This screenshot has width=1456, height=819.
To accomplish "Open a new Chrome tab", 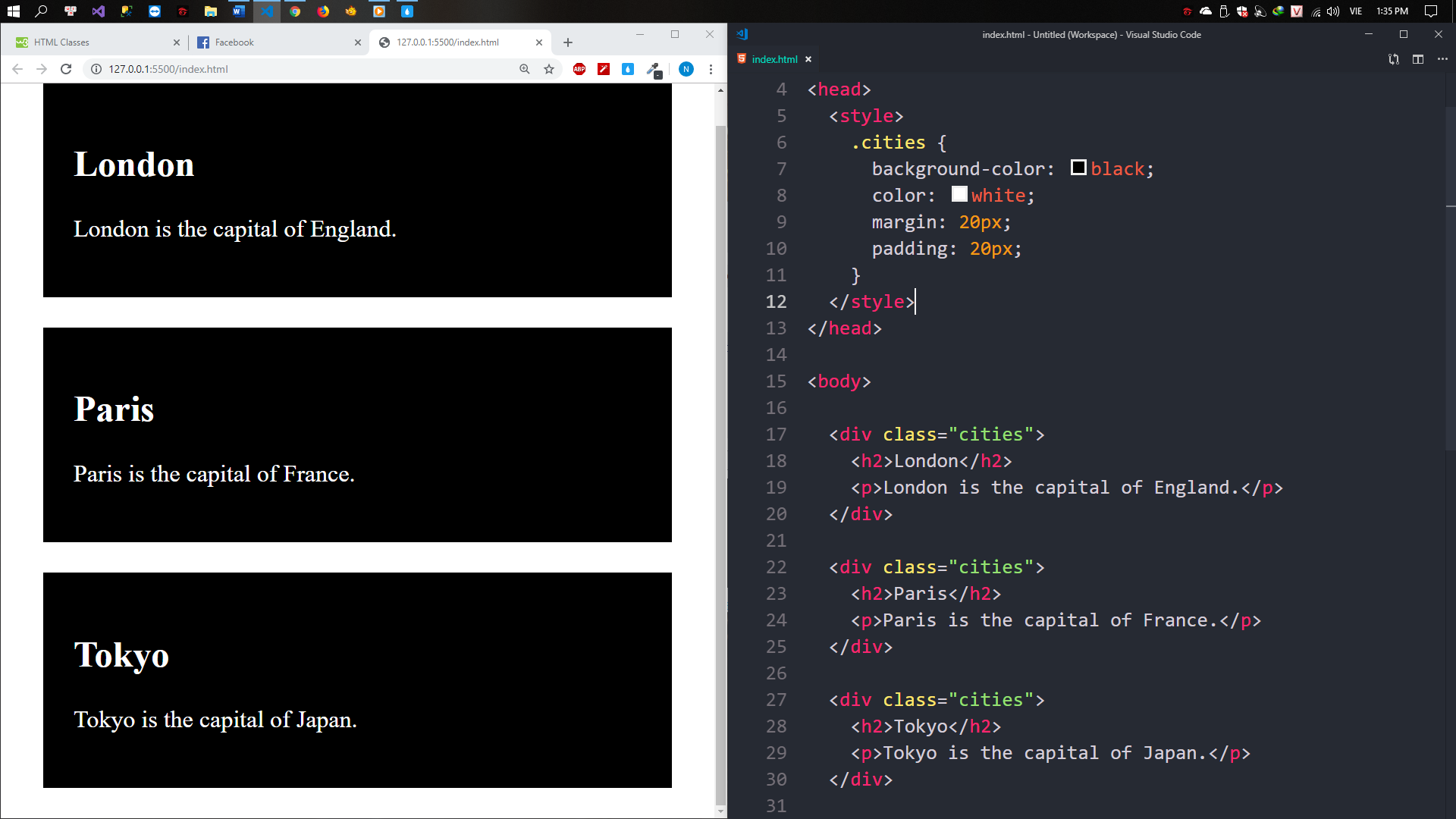I will tap(568, 42).
